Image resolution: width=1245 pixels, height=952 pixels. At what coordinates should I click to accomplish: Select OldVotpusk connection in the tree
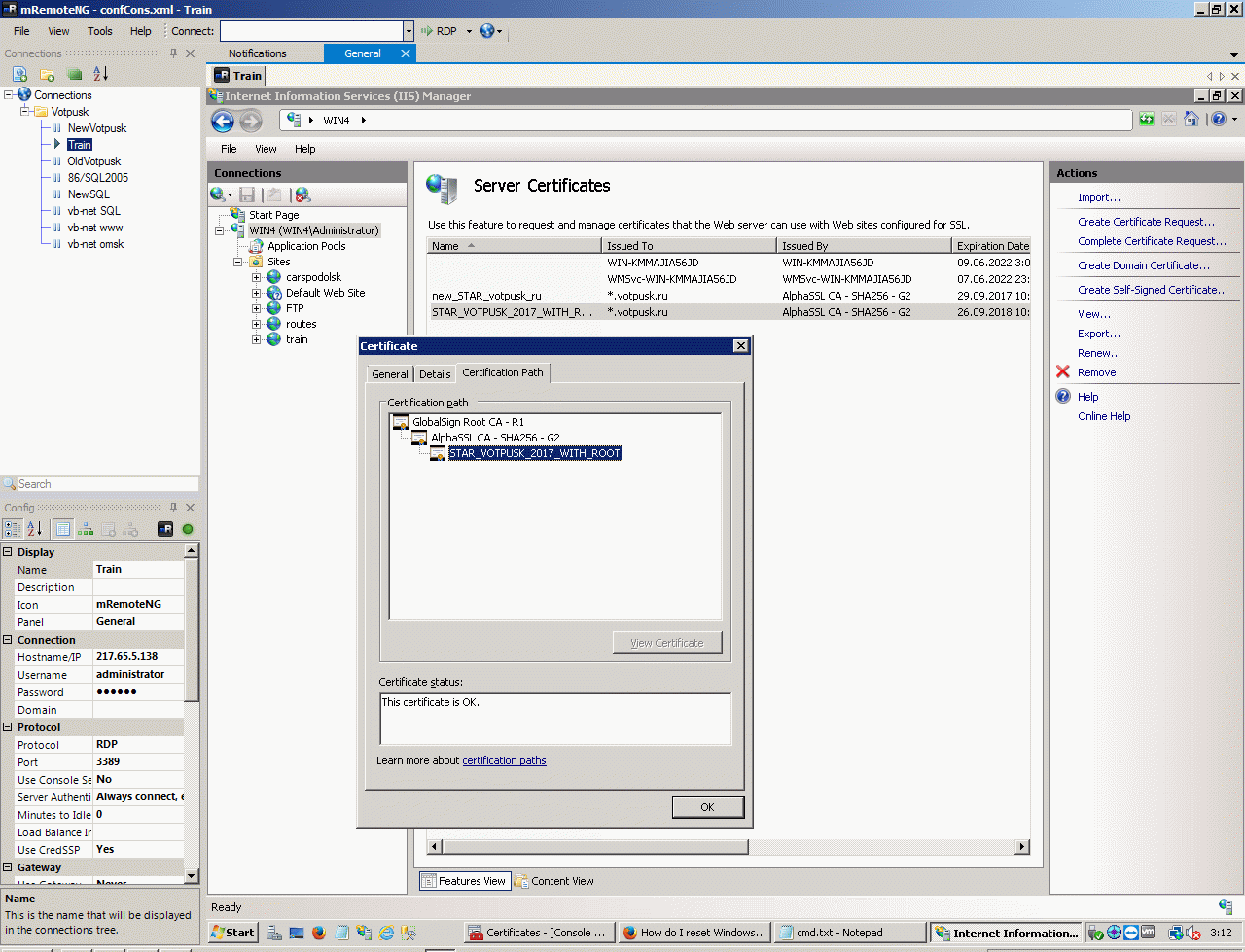[94, 161]
